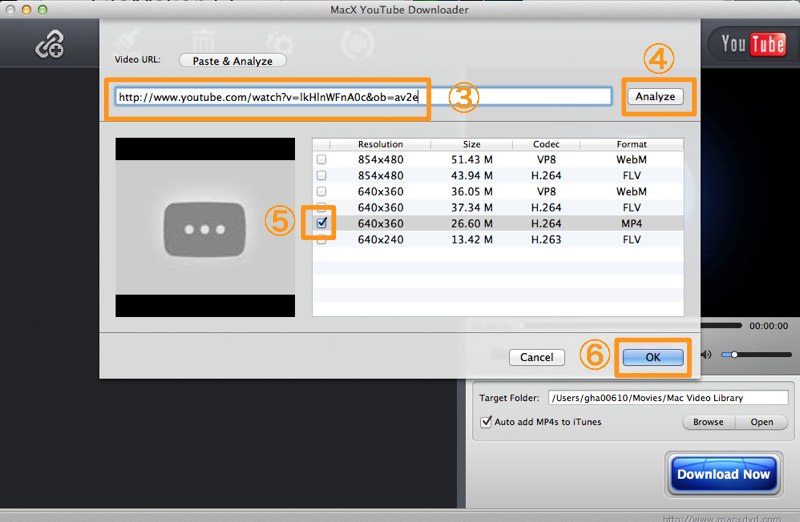
Task: Click the Cancel button
Action: pos(537,357)
